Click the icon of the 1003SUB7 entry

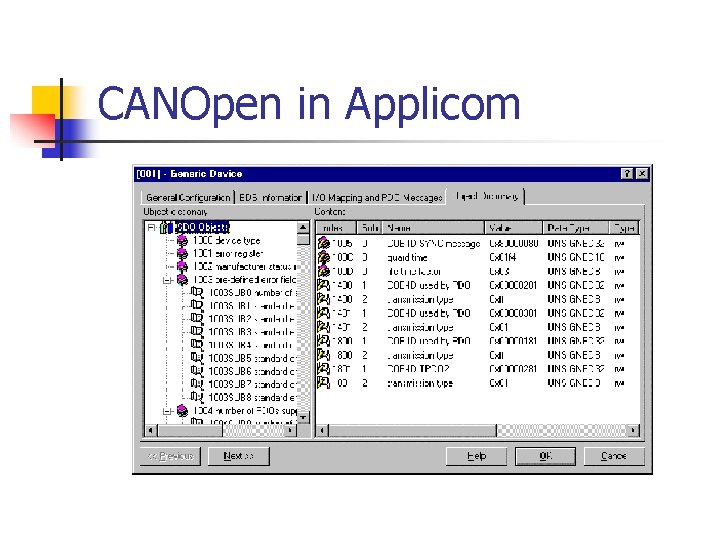coord(197,384)
